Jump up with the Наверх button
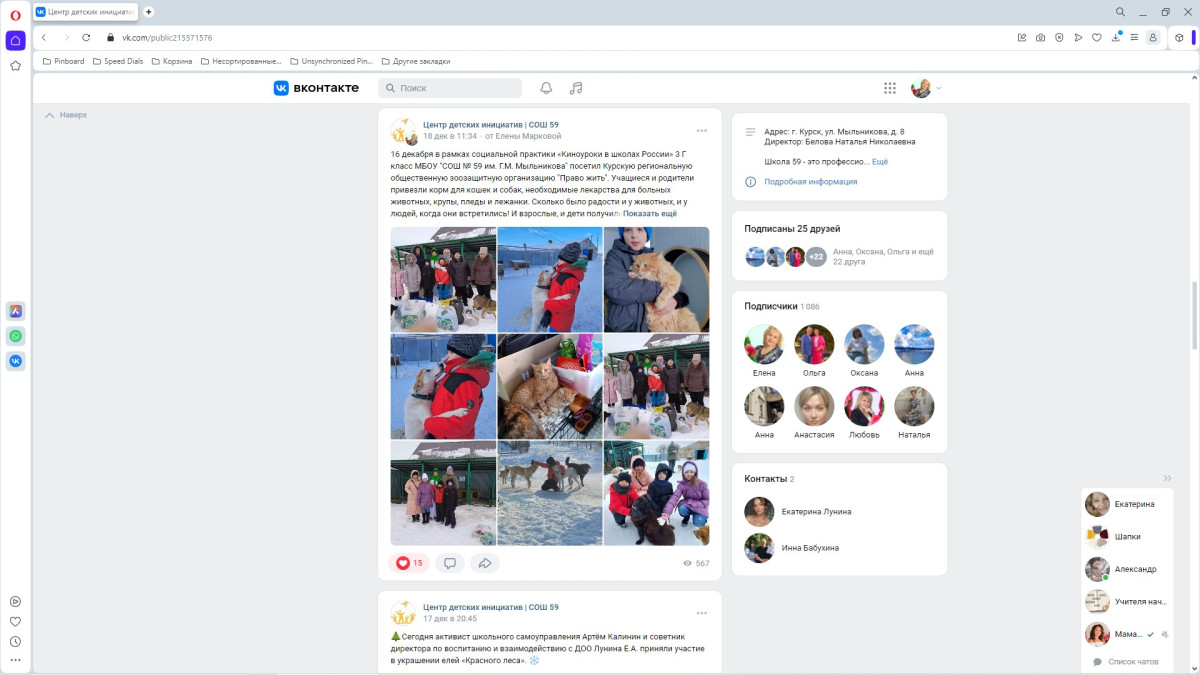The height and width of the screenshot is (675, 1200). [66, 115]
